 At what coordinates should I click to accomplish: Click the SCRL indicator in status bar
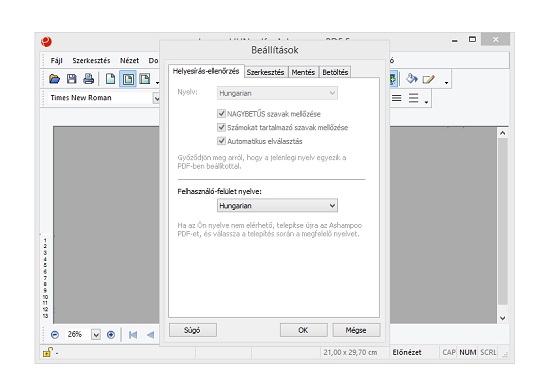click(488, 352)
